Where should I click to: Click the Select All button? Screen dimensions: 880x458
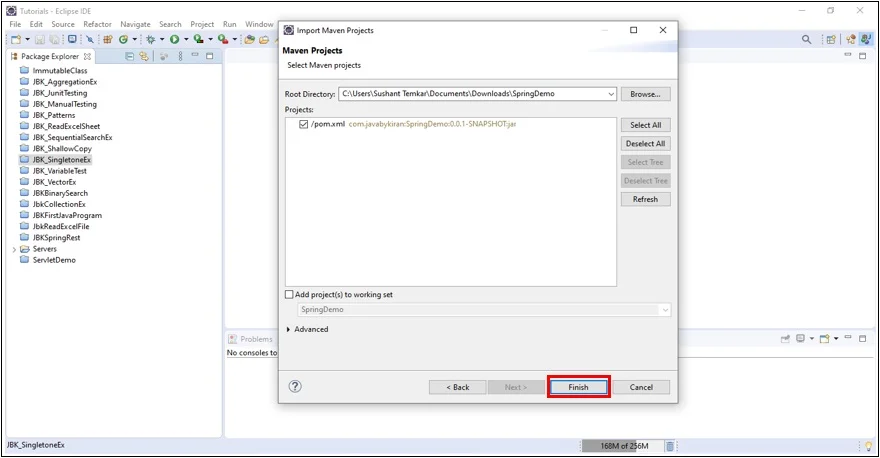[x=645, y=125]
